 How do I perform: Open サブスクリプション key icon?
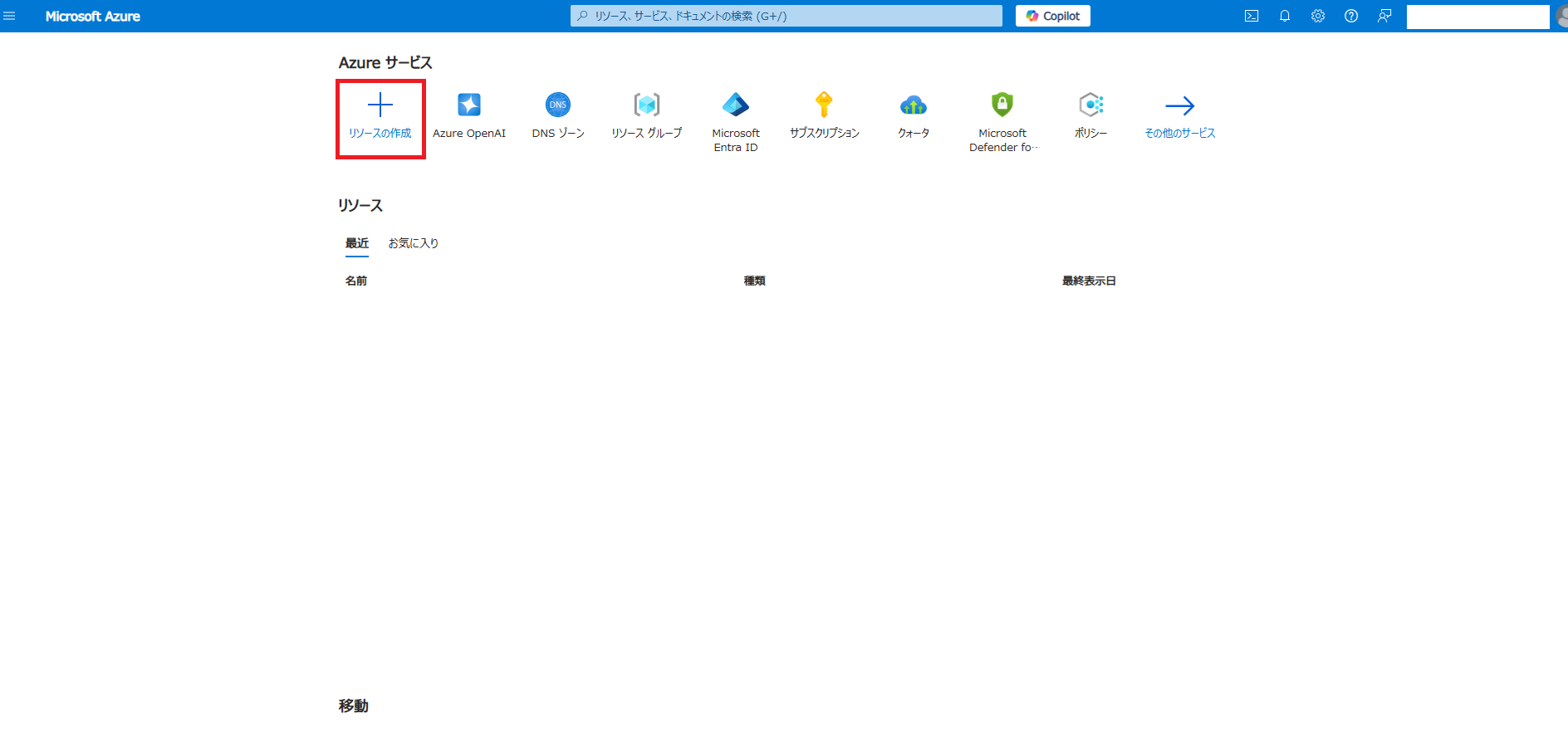[824, 105]
